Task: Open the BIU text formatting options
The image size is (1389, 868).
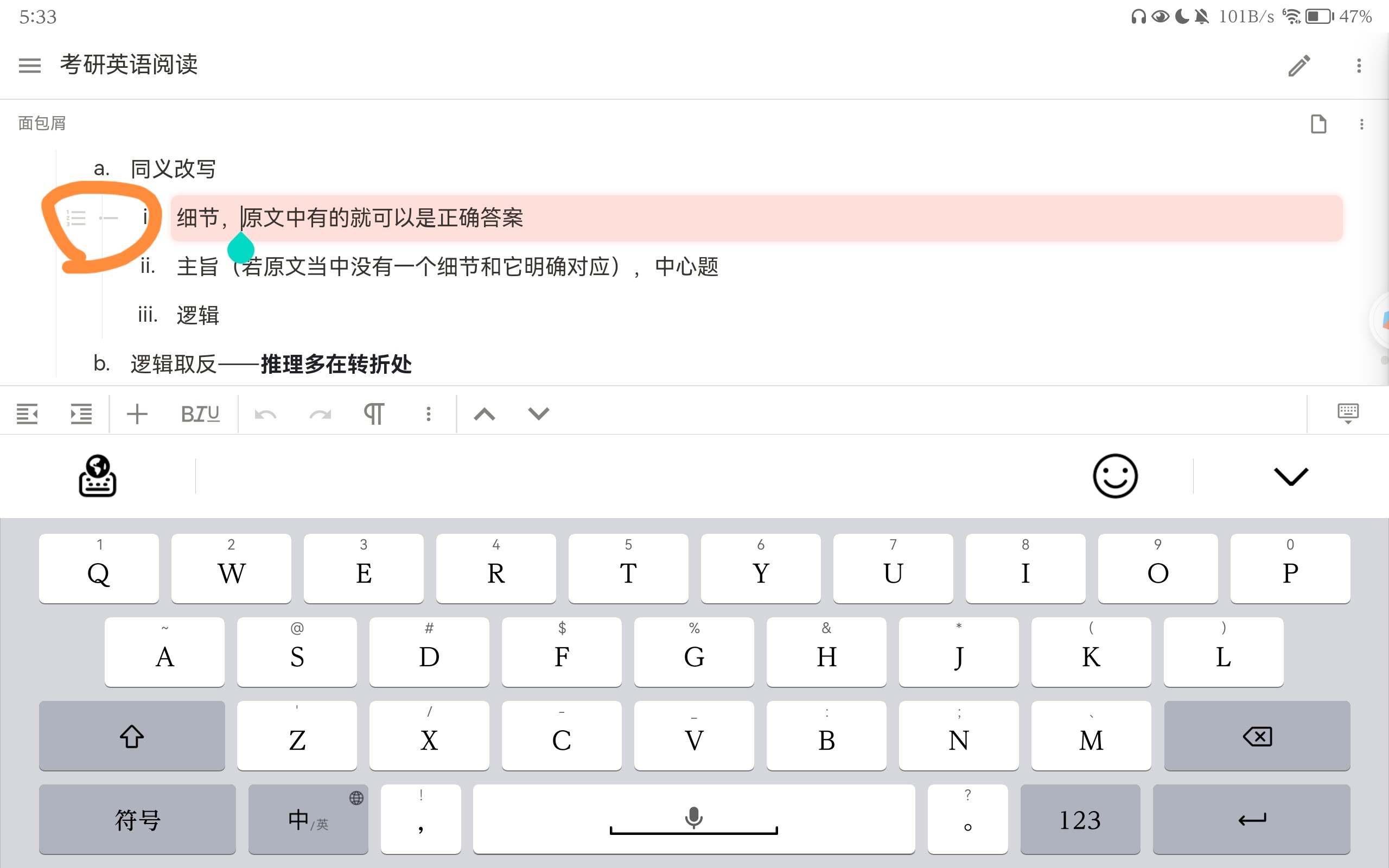Action: tap(200, 413)
